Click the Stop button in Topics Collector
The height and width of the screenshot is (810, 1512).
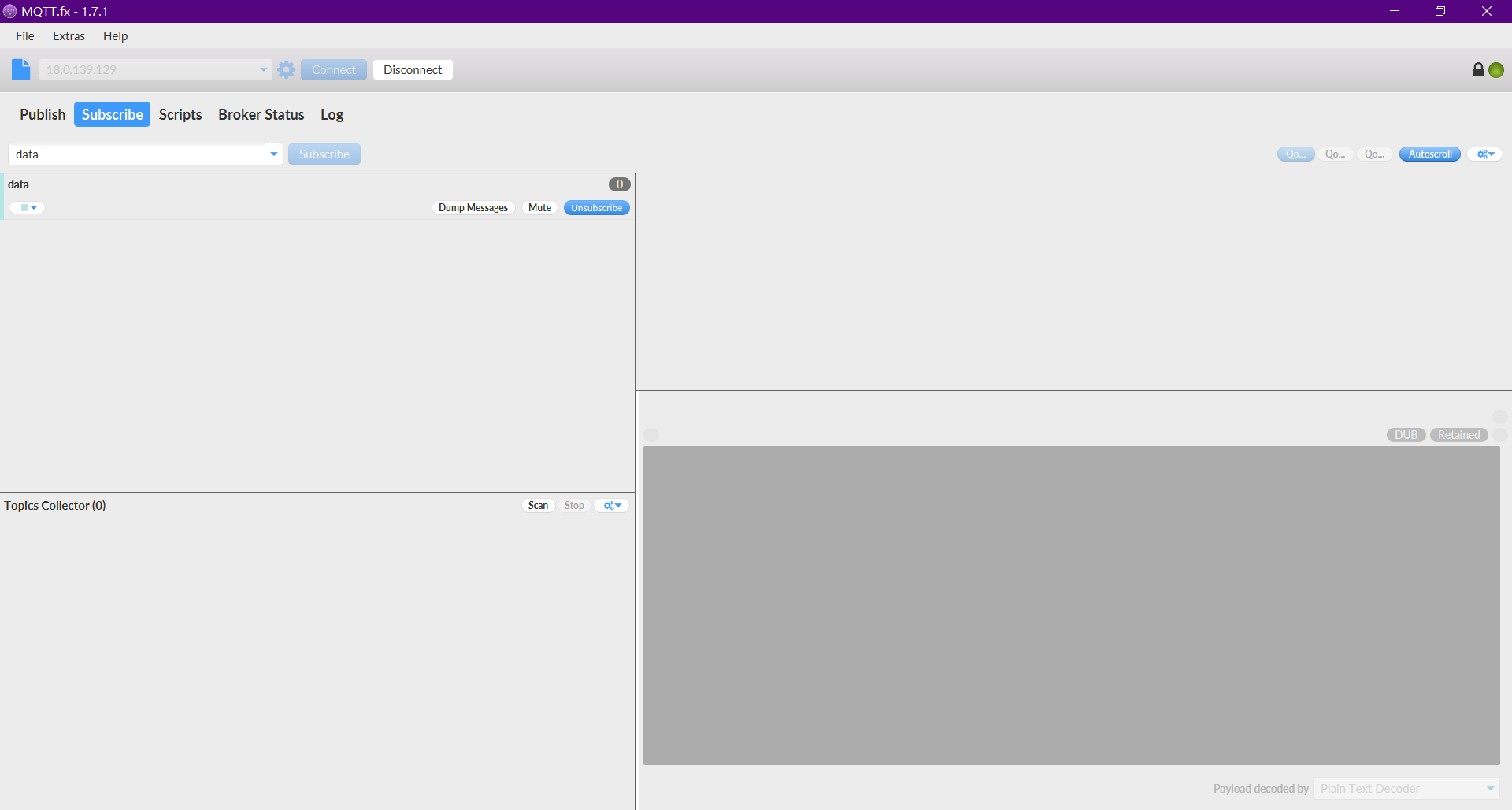pos(574,505)
